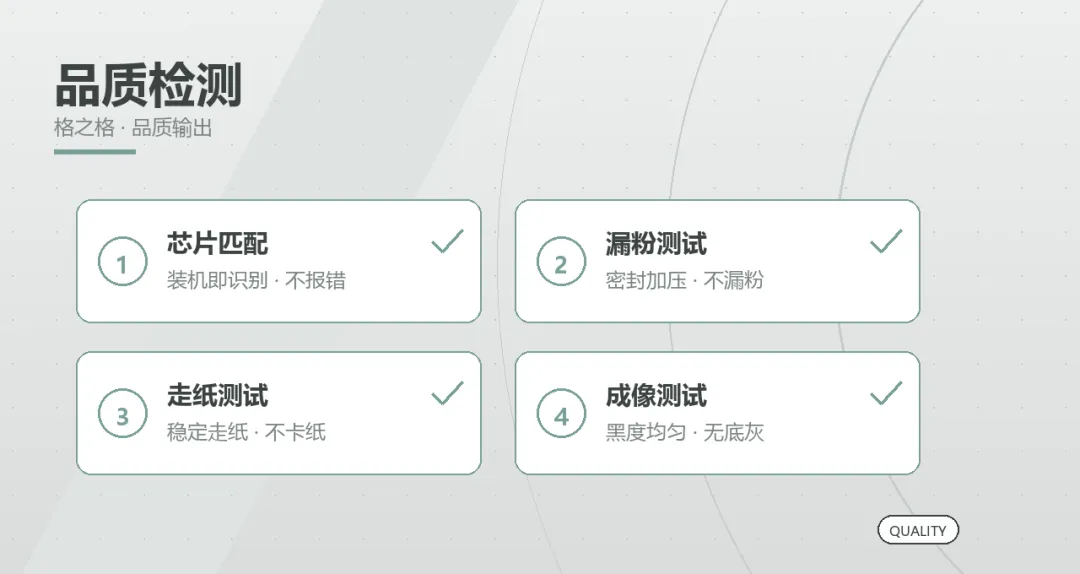This screenshot has width=1080, height=574.
Task: Select the 成像测试 heading
Action: [656, 396]
